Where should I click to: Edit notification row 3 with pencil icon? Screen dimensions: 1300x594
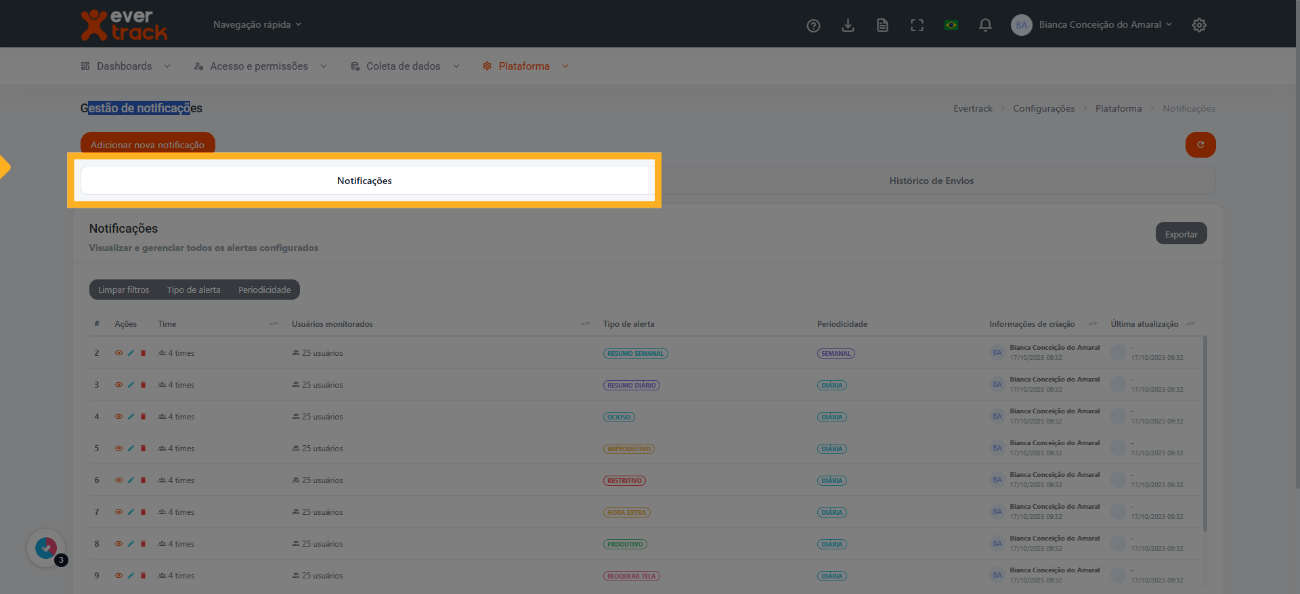tap(131, 385)
